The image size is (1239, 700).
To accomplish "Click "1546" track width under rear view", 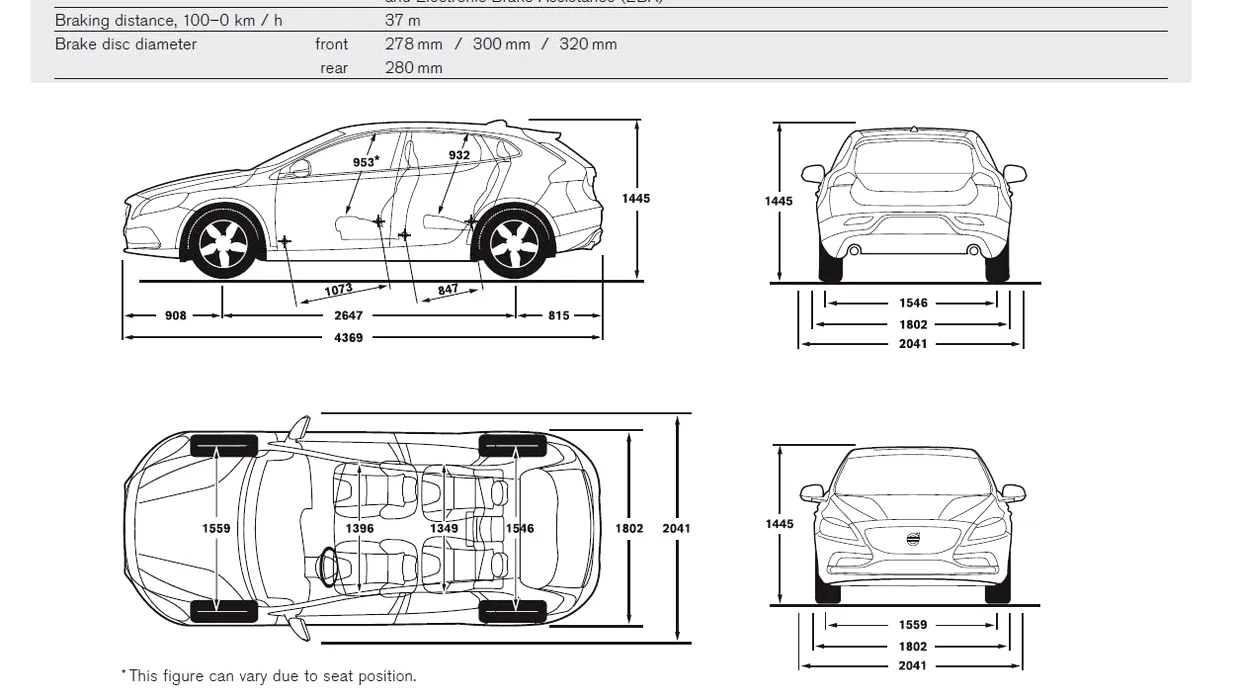I will [913, 303].
